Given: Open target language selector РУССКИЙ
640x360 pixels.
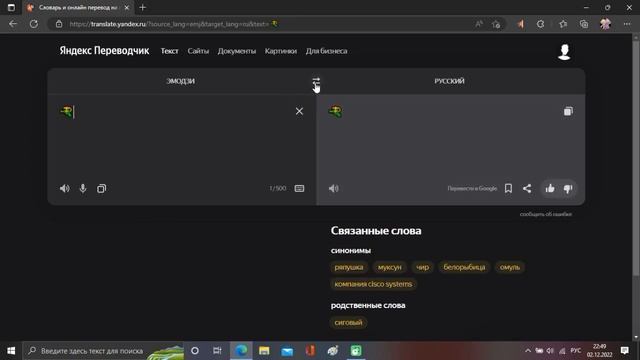Looking at the screenshot, I should [x=449, y=81].
